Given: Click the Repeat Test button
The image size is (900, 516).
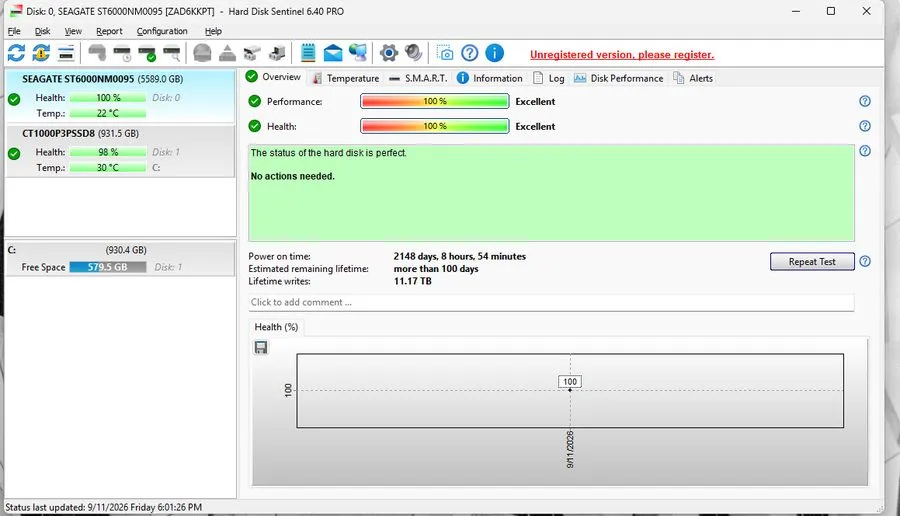Looking at the screenshot, I should click(812, 261).
